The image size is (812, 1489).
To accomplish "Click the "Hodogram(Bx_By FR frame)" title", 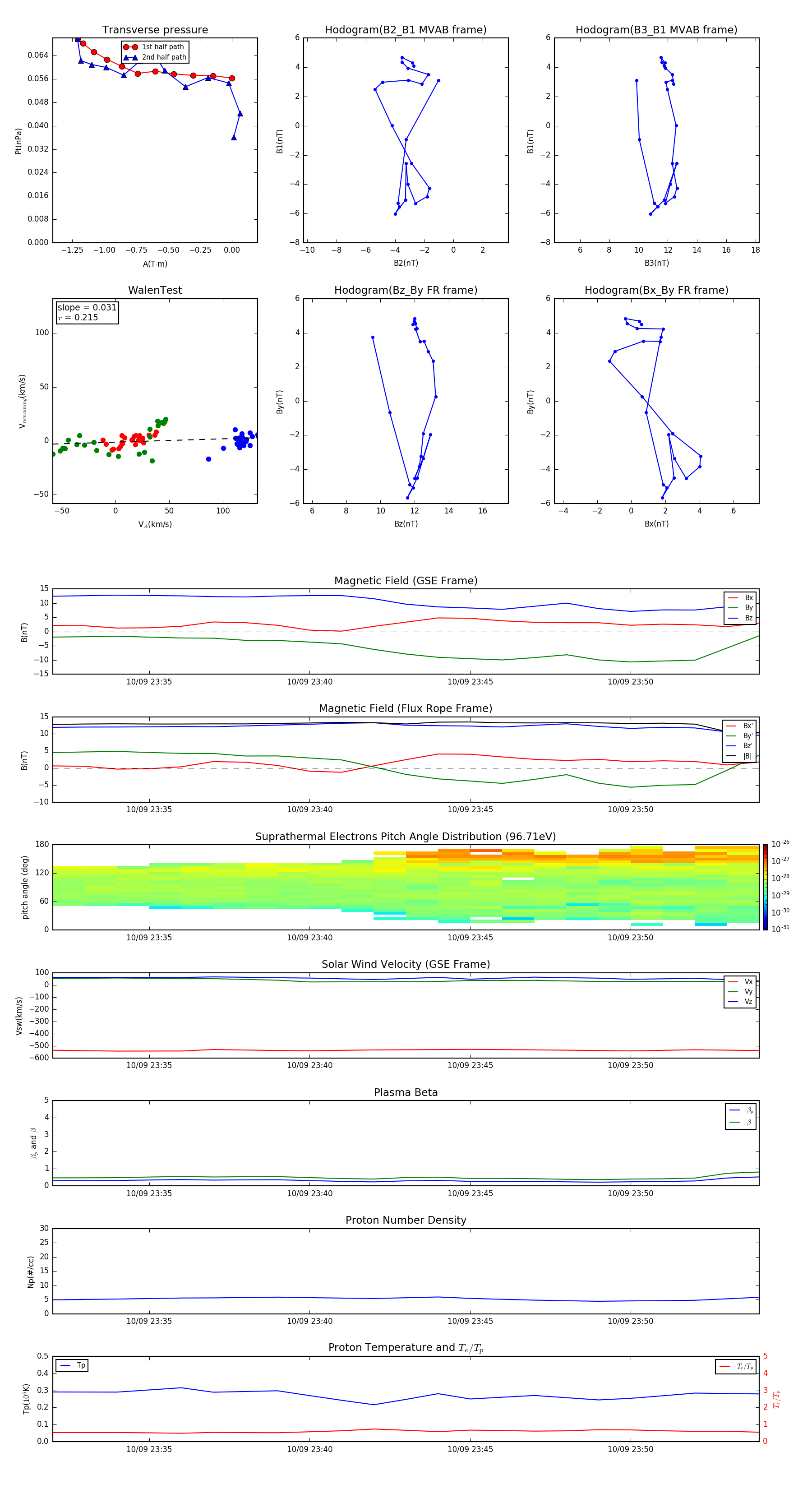I will pos(656,290).
